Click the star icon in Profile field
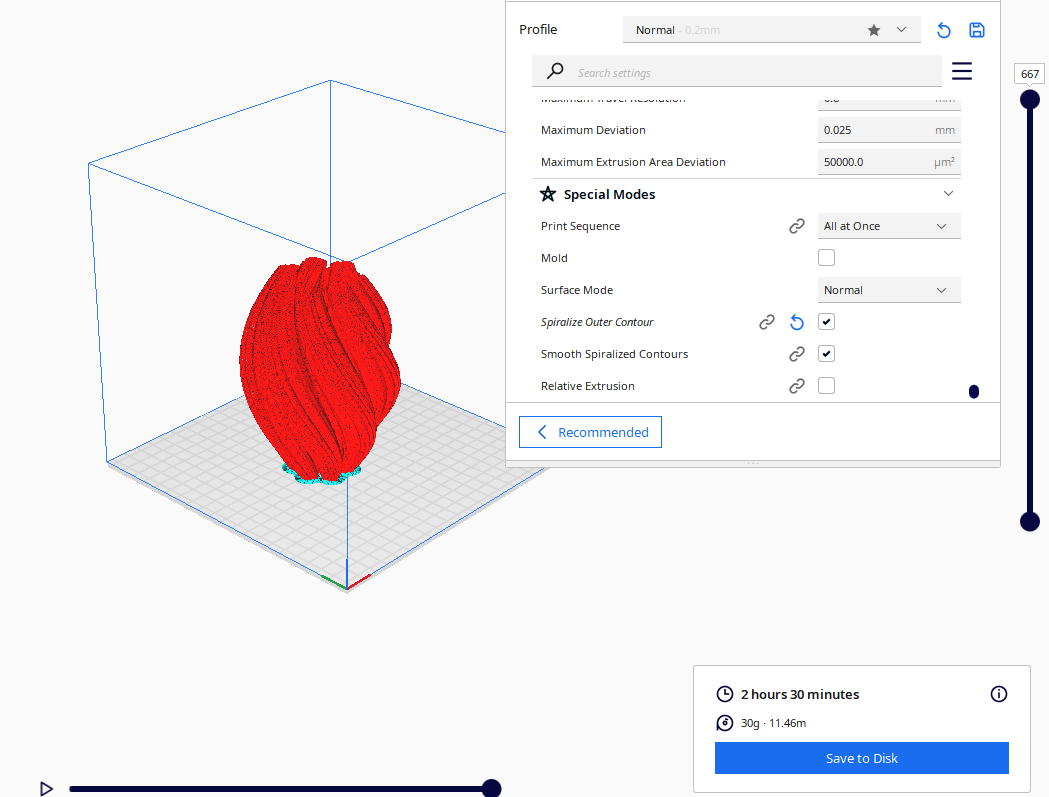1049x797 pixels. [x=874, y=30]
